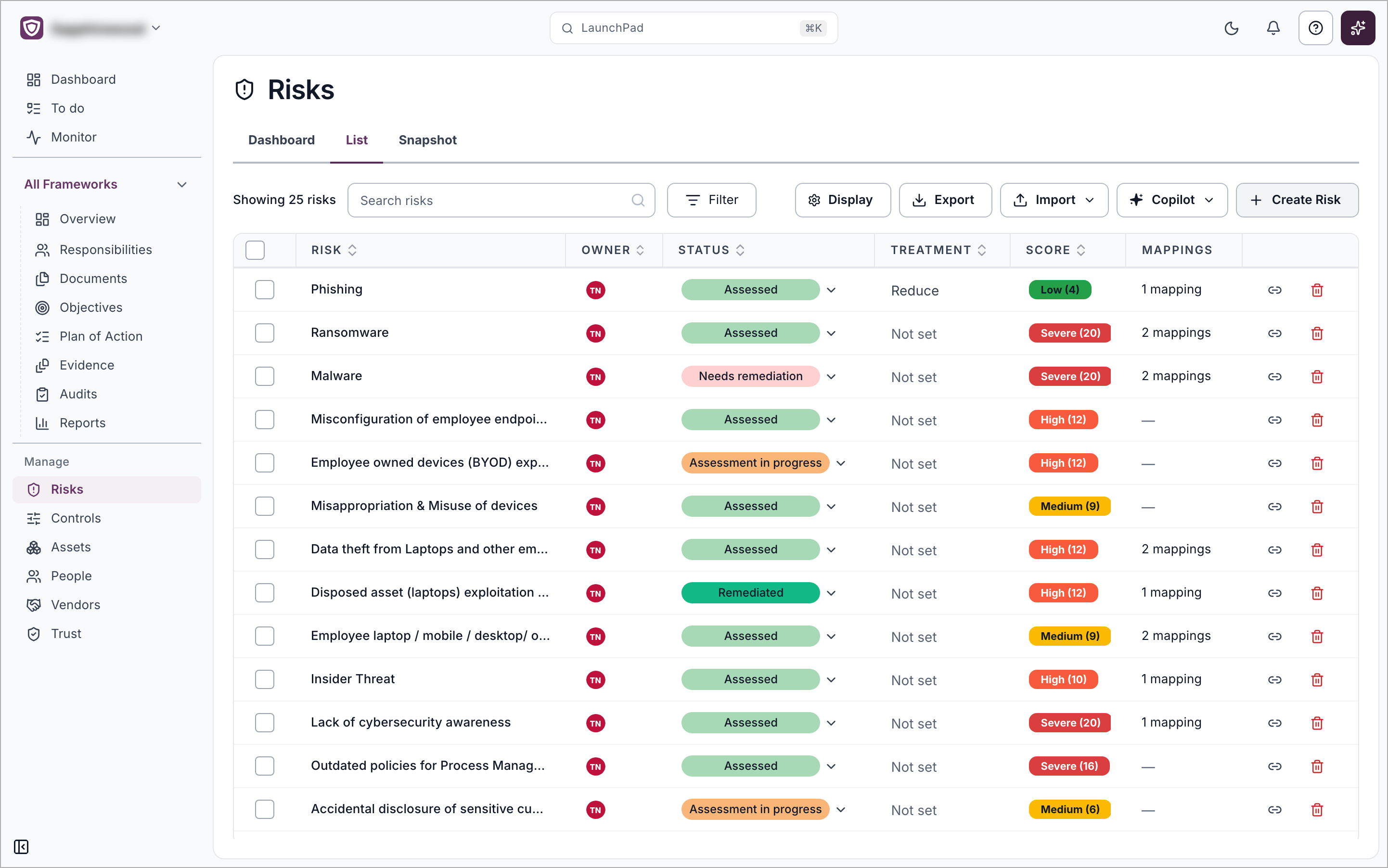Screen dimensions: 1388x868
Task: Expand the Import dropdown button
Action: 1054,200
